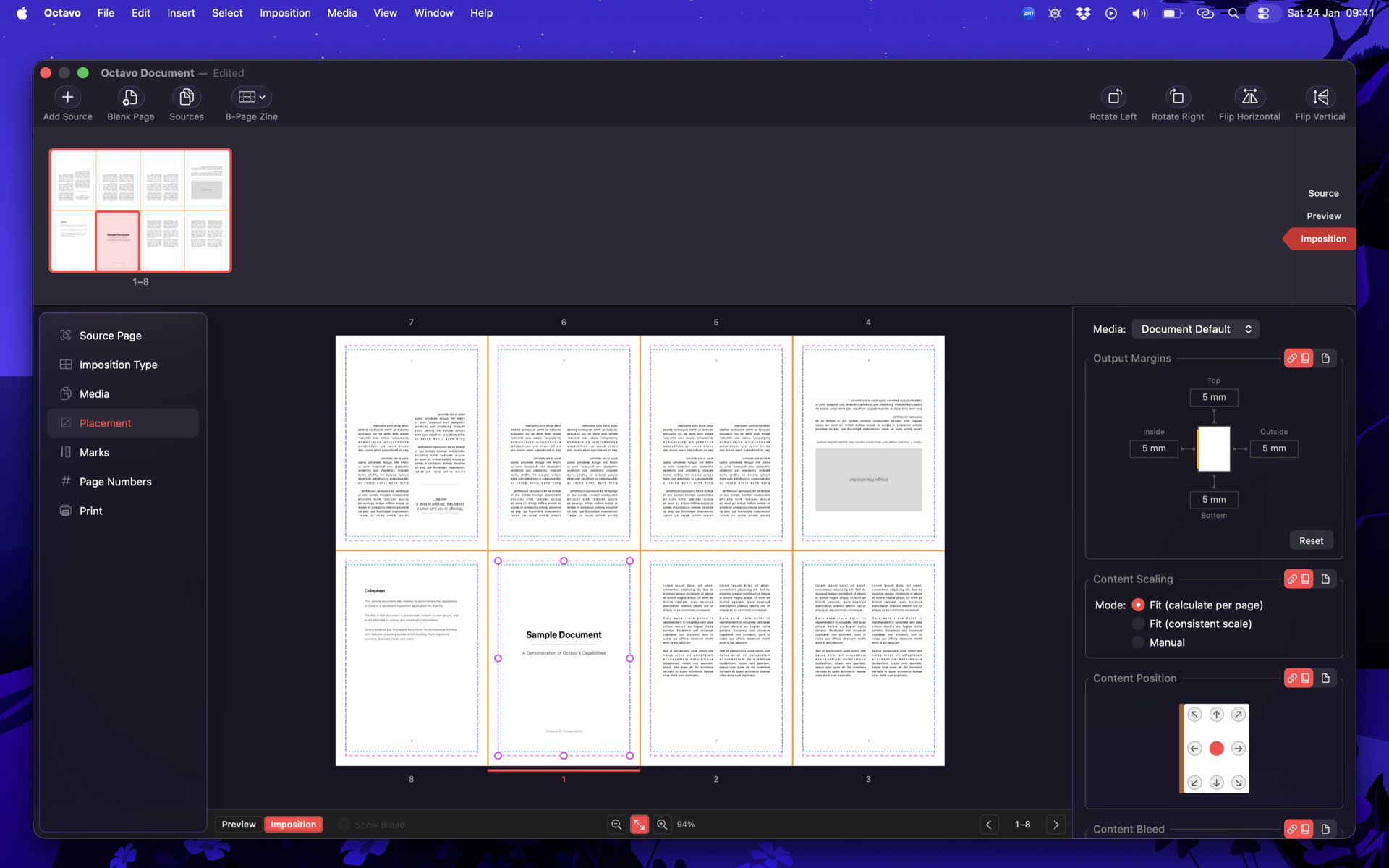The image size is (1389, 868).
Task: Go to the next sheet chevron
Action: [x=1055, y=825]
